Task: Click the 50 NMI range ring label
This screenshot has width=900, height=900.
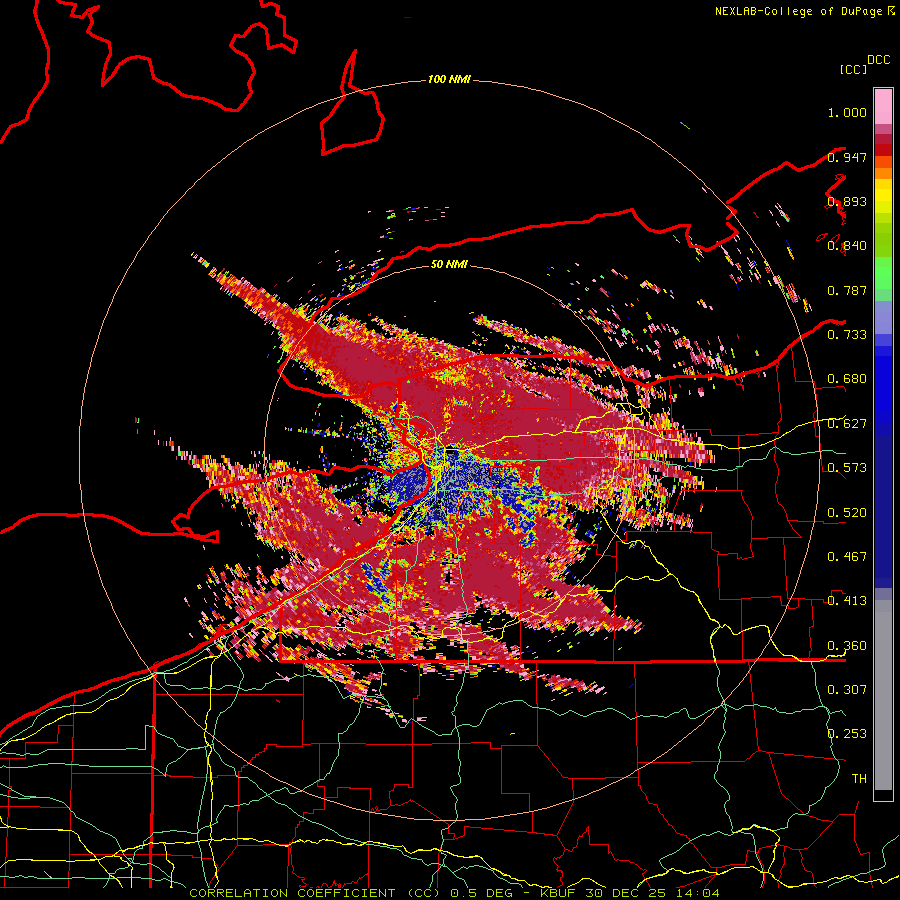Action: pos(449,264)
